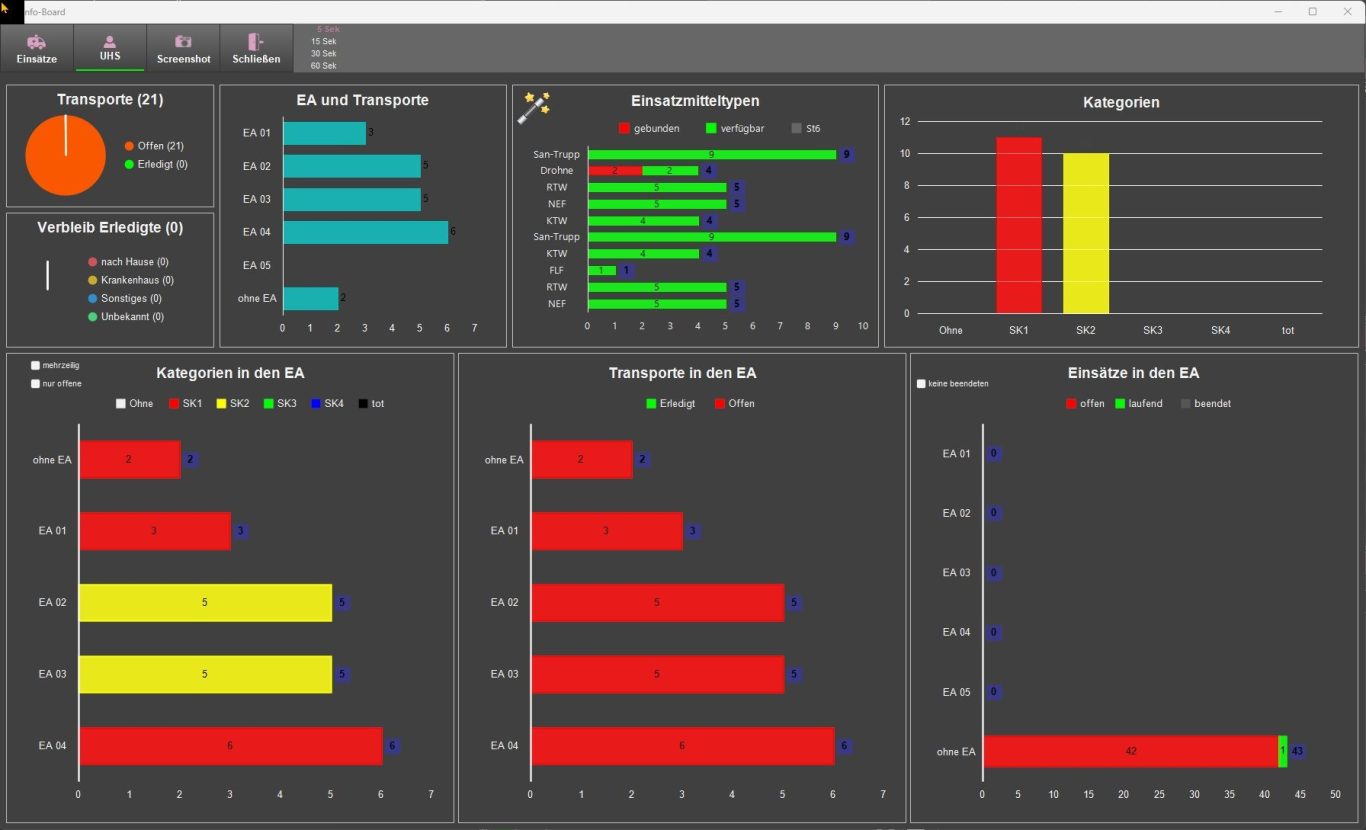Click the orange Transporte pie chart
The image size is (1366, 830).
pos(65,155)
